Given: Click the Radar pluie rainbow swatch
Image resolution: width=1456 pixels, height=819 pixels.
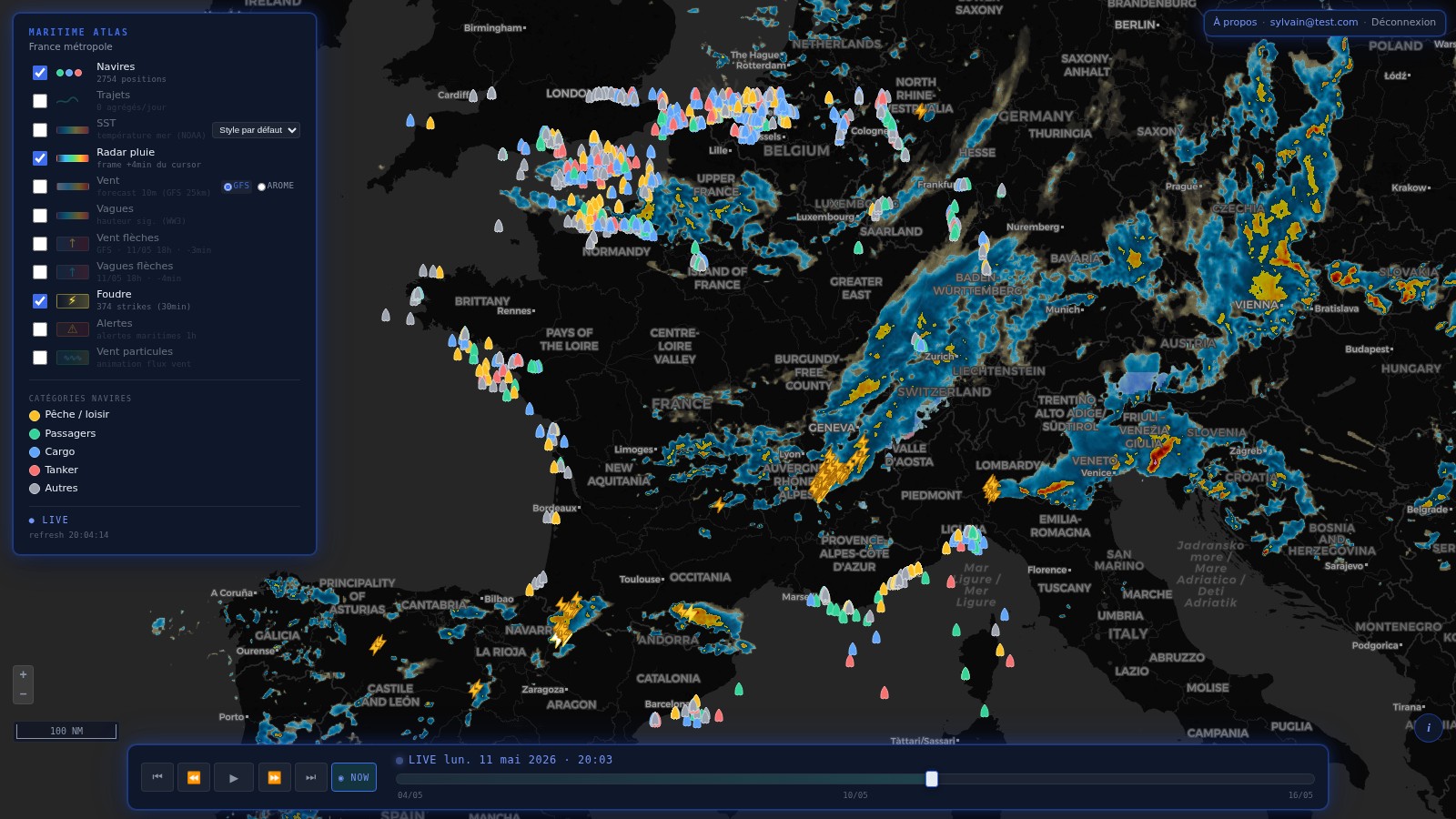Looking at the screenshot, I should (x=73, y=158).
